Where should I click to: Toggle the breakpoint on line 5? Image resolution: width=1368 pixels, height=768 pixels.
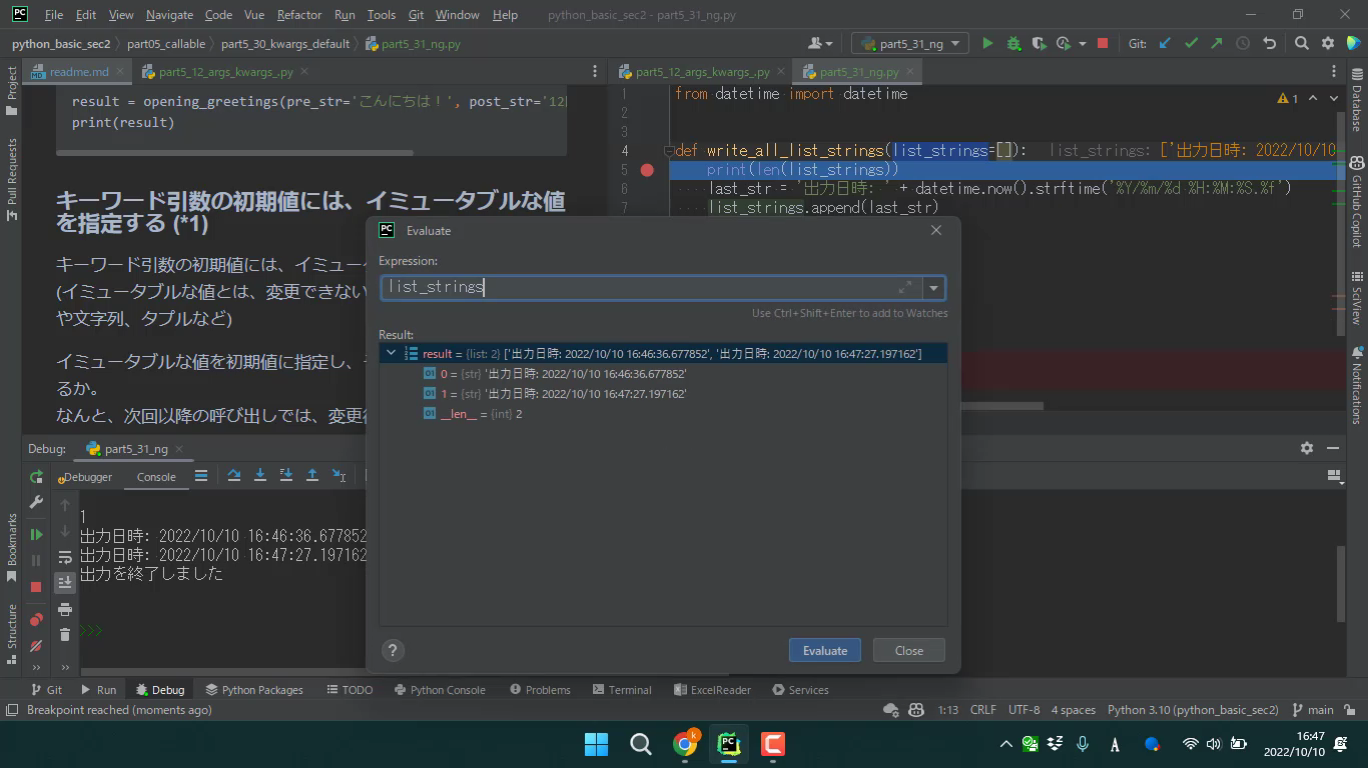[647, 170]
